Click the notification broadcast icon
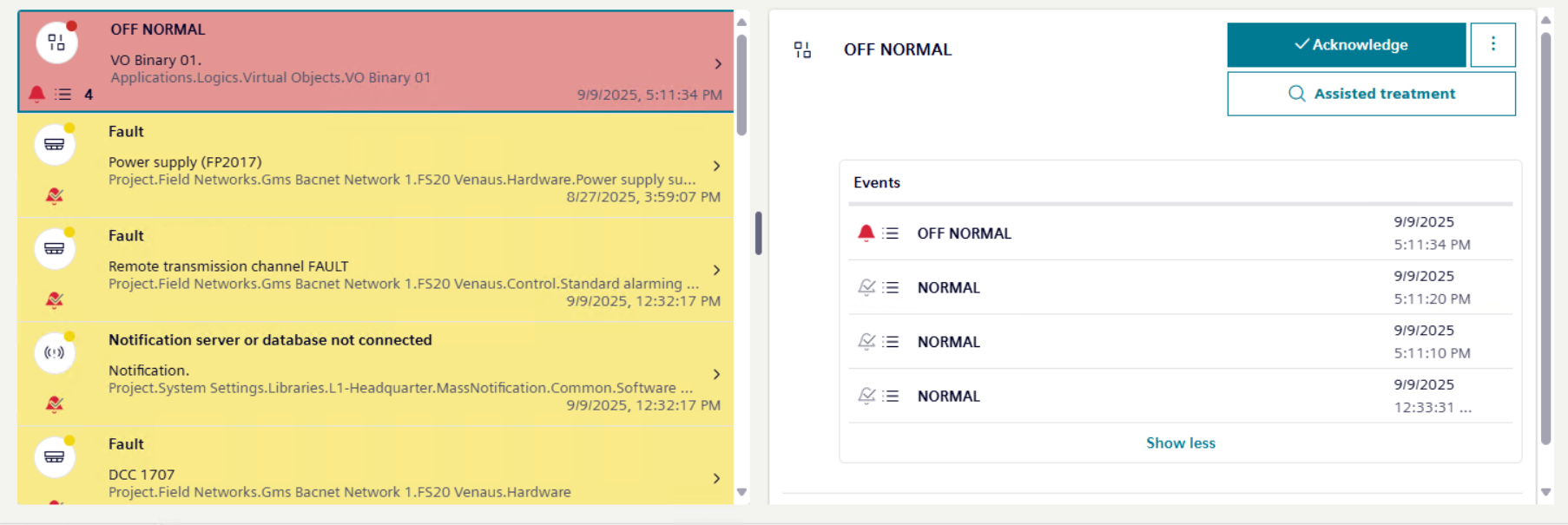 pos(55,353)
